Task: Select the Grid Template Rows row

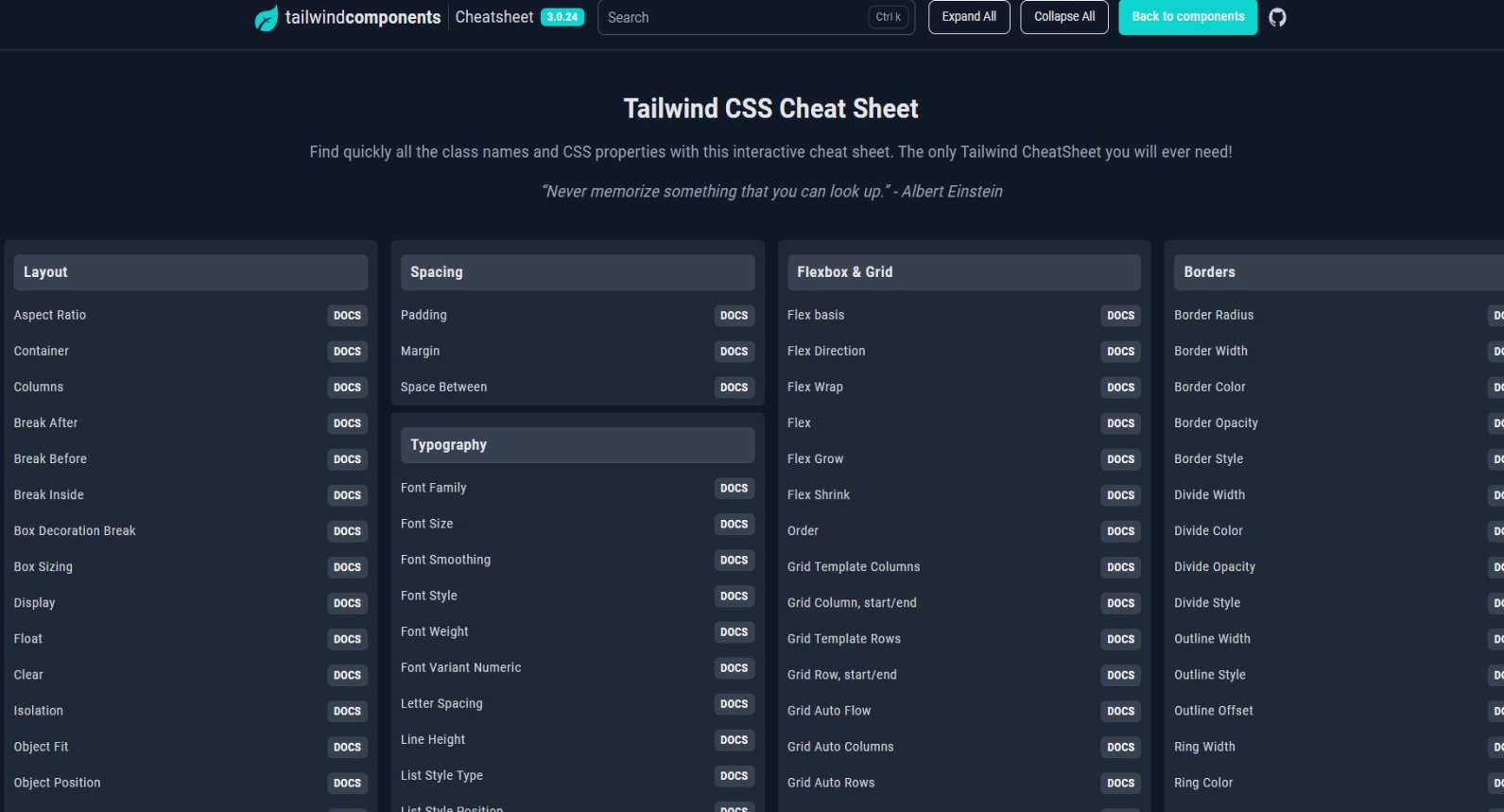Action: [x=964, y=639]
